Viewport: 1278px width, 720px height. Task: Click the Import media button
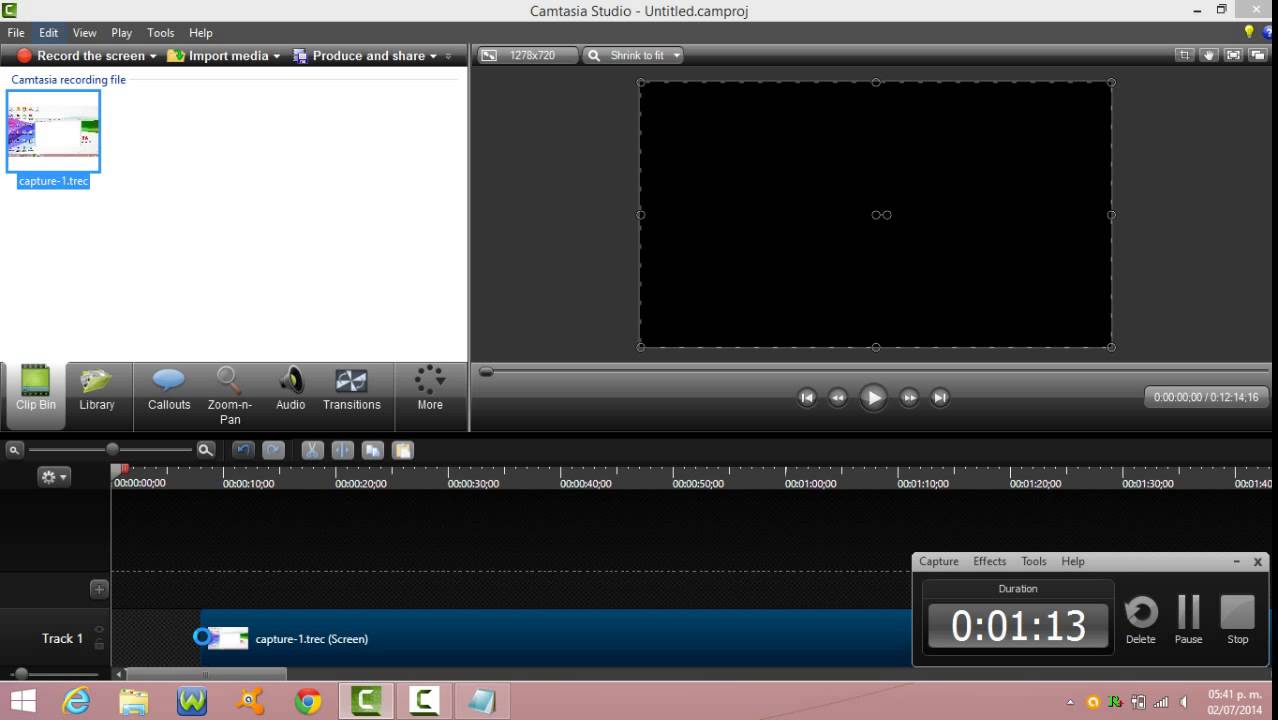(x=218, y=56)
